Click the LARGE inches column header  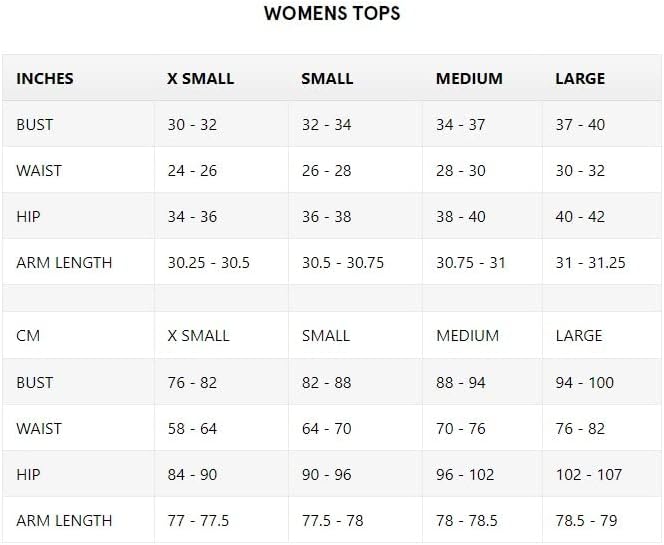602,78
